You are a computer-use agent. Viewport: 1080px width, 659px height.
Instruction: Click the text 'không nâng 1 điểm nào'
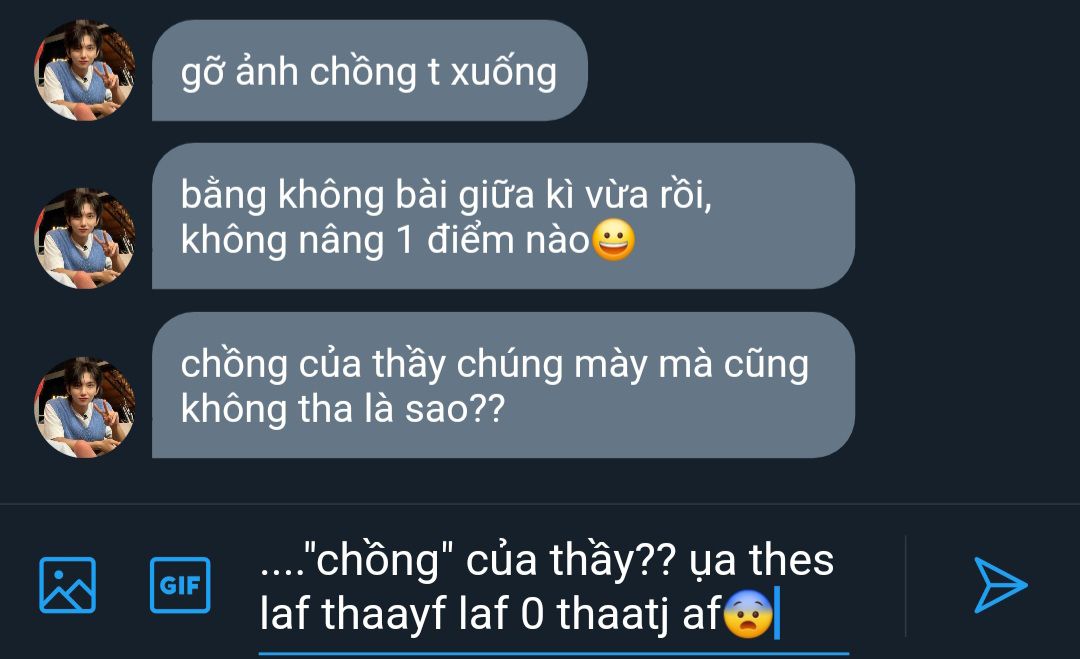(385, 240)
